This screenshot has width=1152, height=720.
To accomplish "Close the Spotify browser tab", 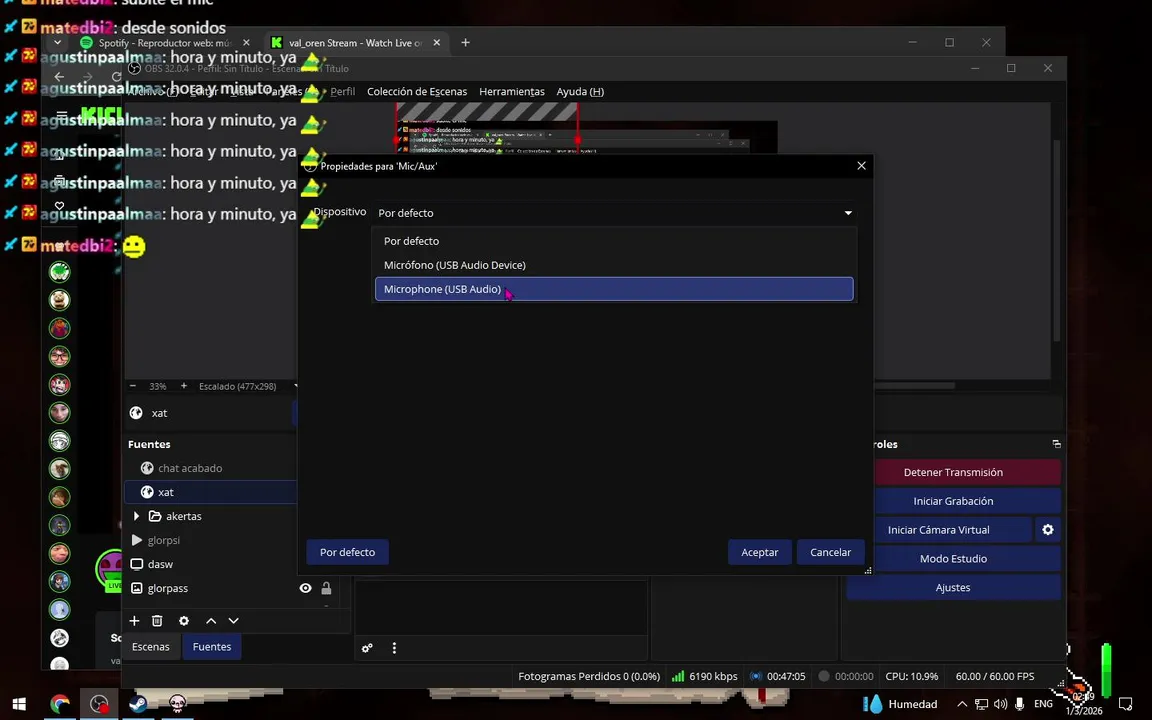I will 246,43.
